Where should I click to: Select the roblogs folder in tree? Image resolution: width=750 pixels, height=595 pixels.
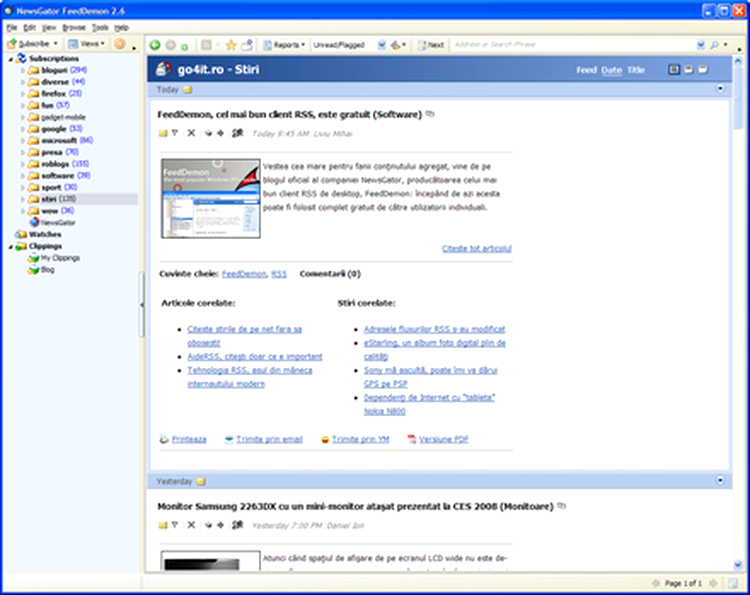[55, 164]
